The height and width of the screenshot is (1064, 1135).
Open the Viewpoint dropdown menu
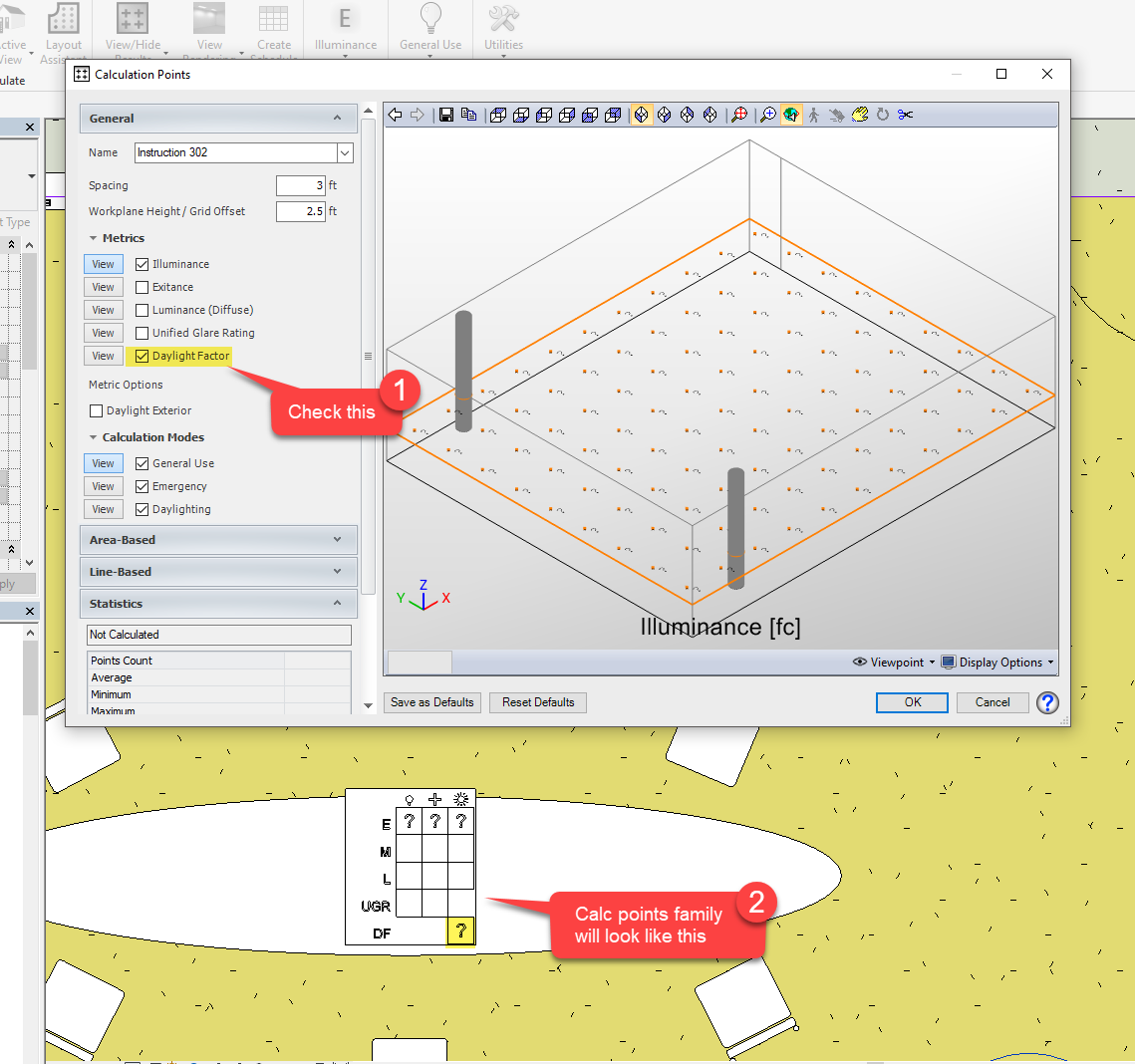click(893, 663)
